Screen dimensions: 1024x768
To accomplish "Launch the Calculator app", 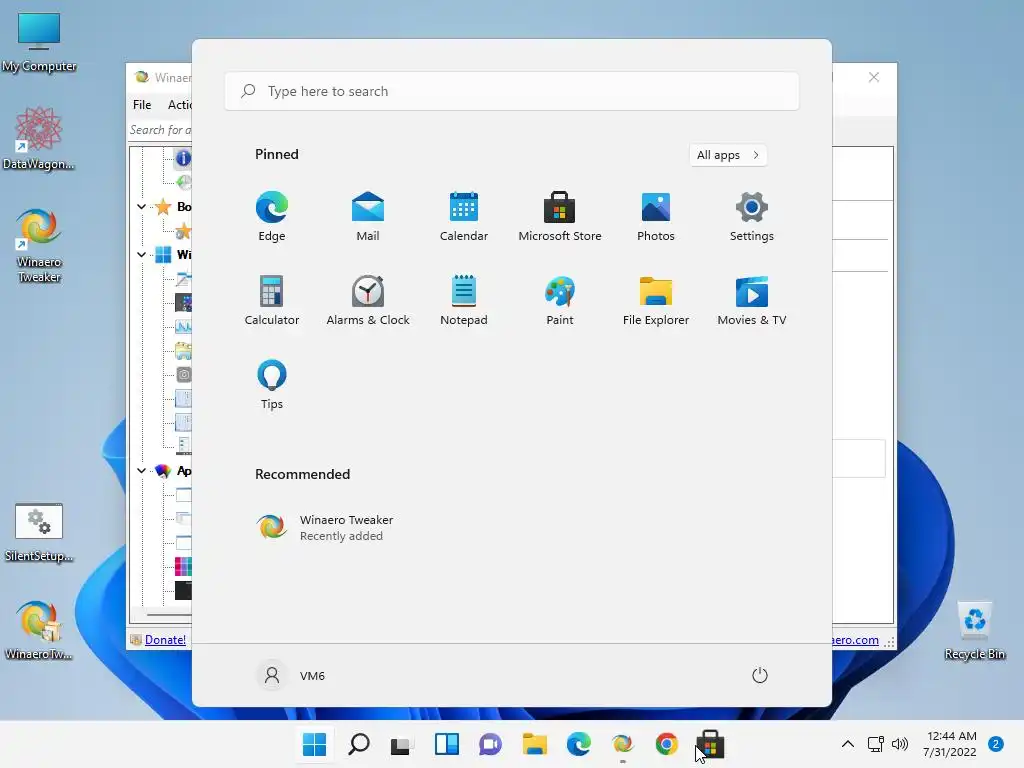I will [272, 300].
